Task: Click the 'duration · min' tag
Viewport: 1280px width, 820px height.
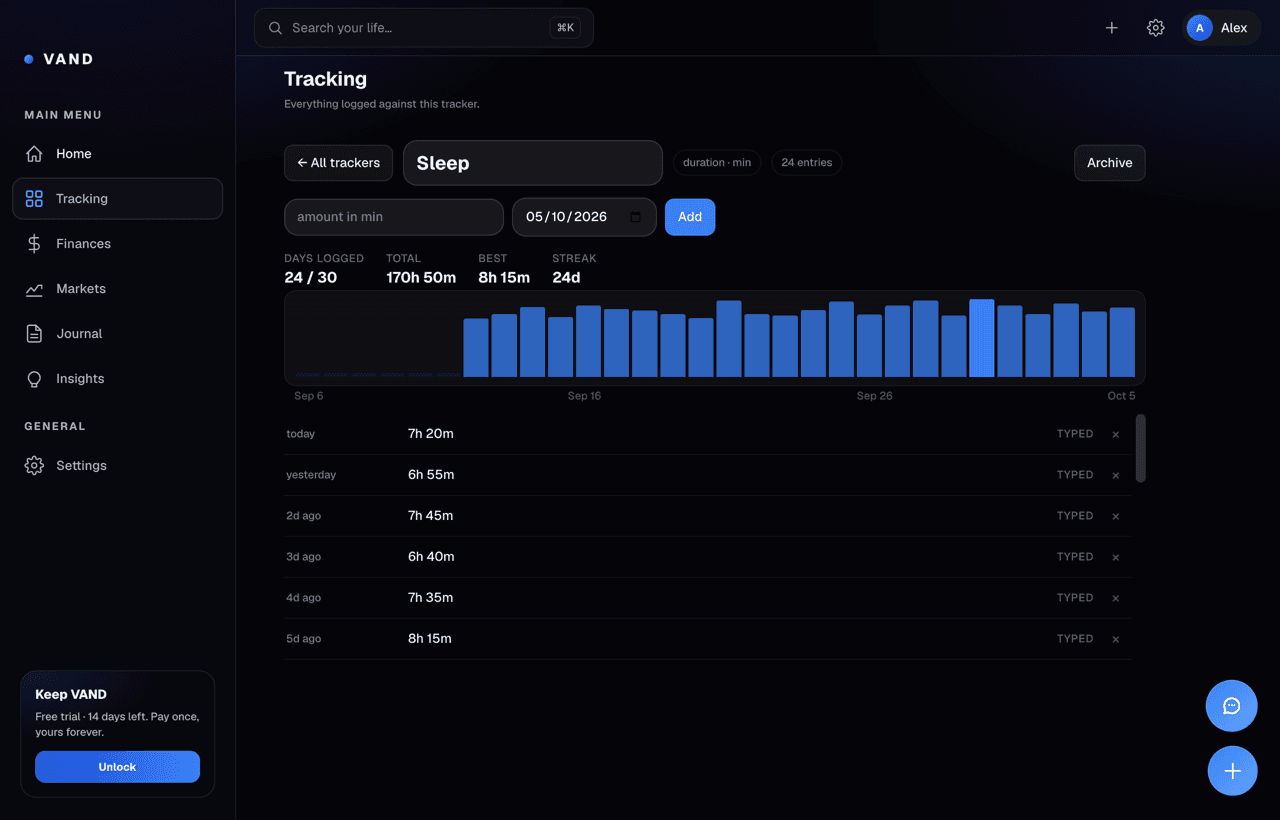Action: pyautogui.click(x=717, y=163)
